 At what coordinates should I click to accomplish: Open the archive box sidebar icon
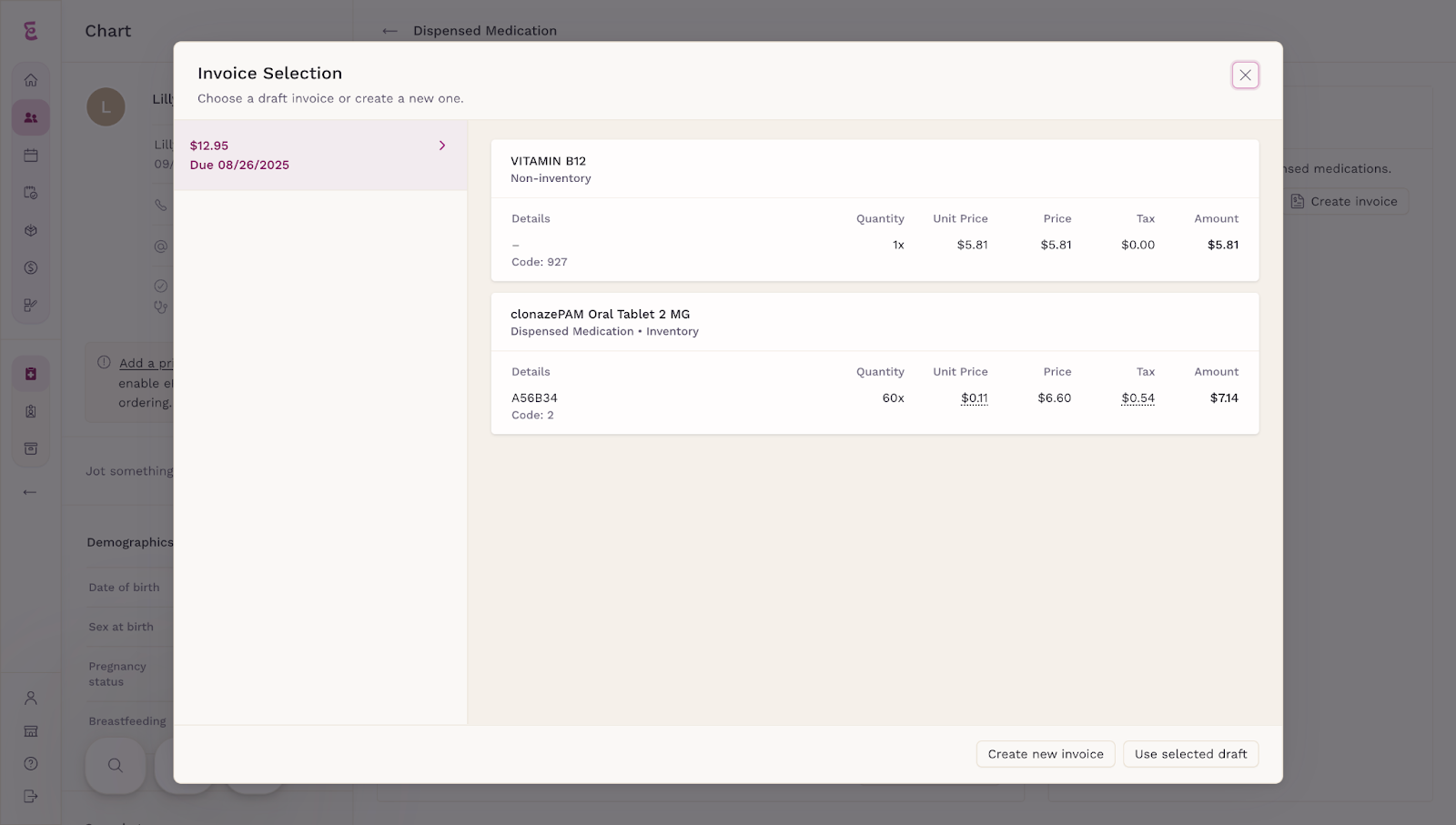[x=31, y=448]
